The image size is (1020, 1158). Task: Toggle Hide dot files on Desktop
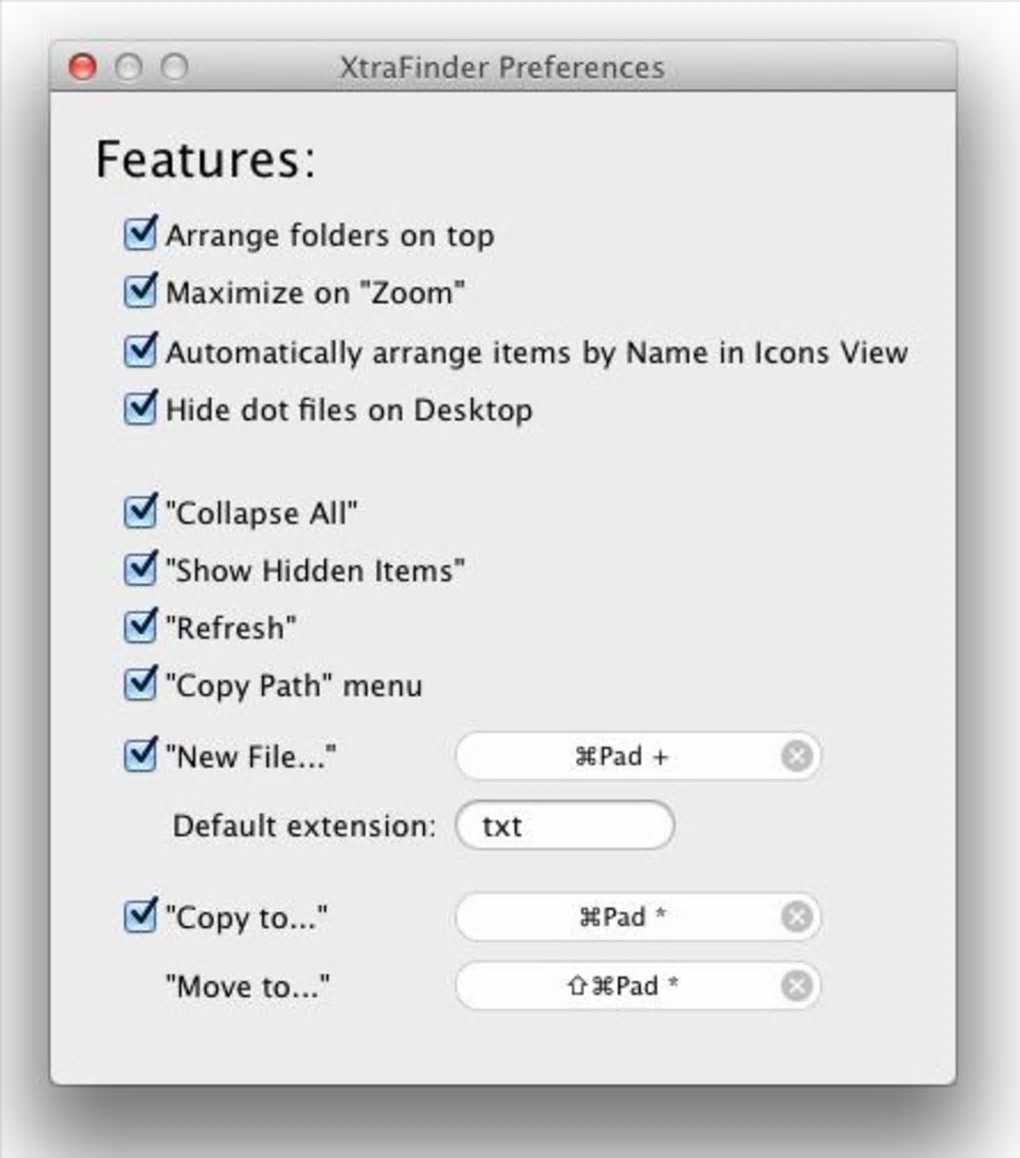point(139,409)
